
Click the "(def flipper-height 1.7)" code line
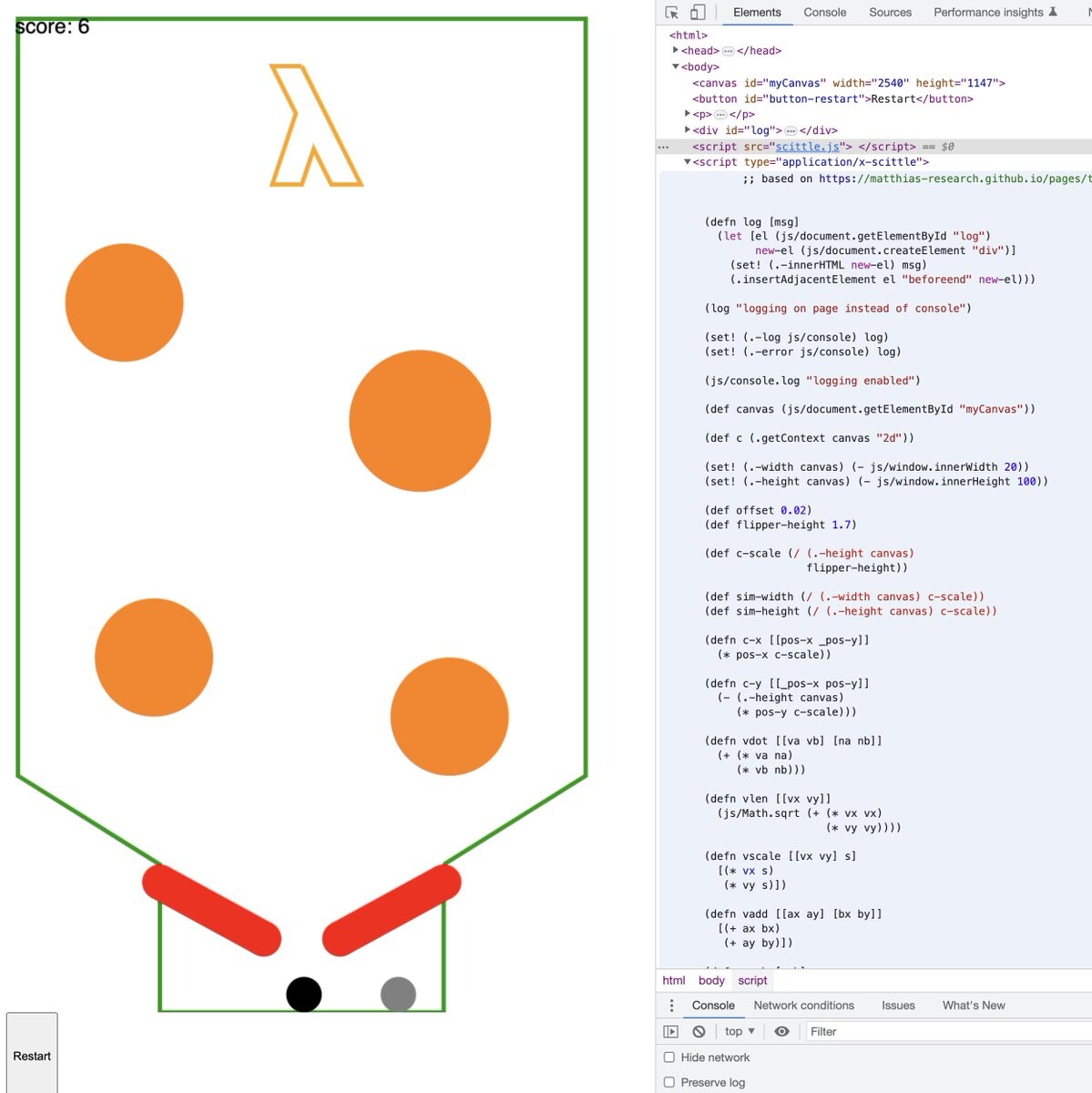[781, 525]
